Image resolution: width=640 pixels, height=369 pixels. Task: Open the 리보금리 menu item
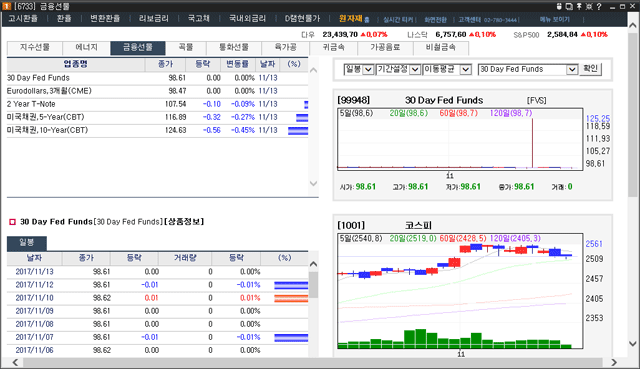point(153,19)
